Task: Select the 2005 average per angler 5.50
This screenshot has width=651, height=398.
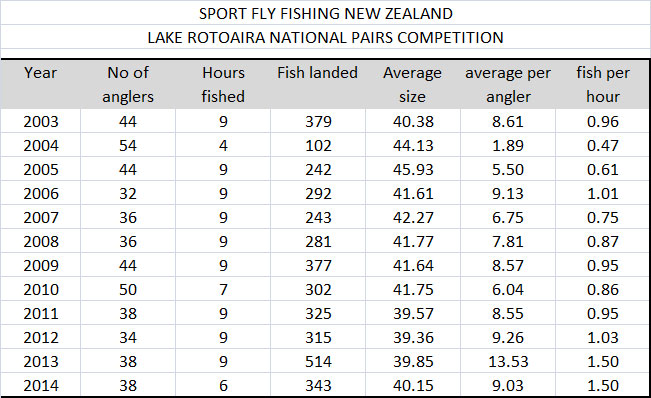Action: 508,169
